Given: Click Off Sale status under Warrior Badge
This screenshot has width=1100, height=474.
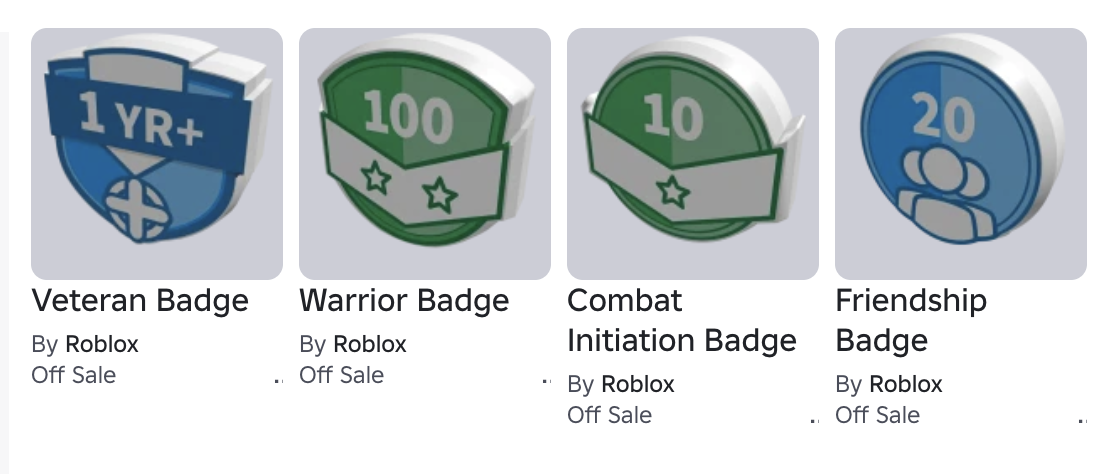Looking at the screenshot, I should [342, 375].
